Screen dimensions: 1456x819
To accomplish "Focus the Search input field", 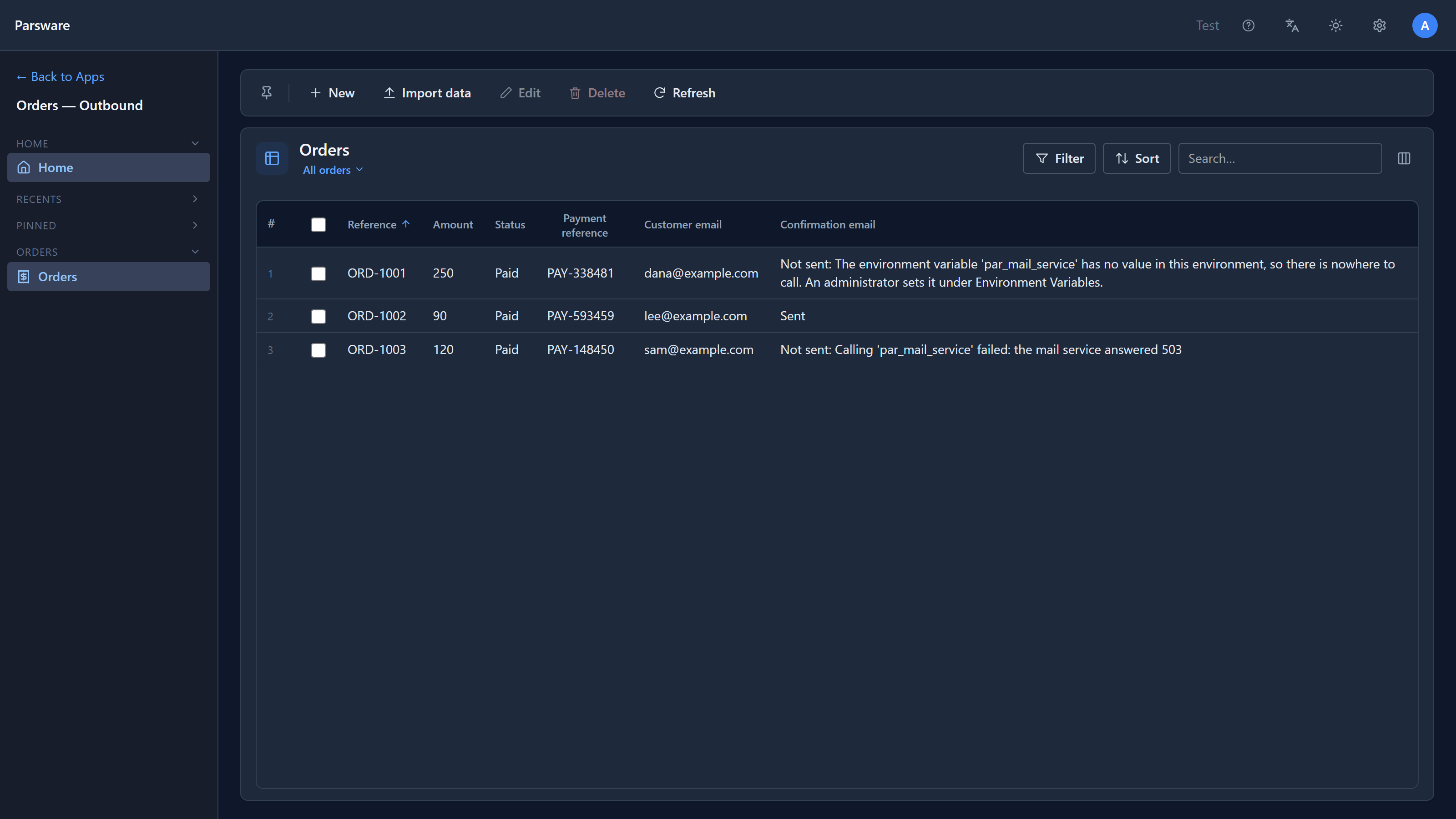I will (x=1279, y=158).
